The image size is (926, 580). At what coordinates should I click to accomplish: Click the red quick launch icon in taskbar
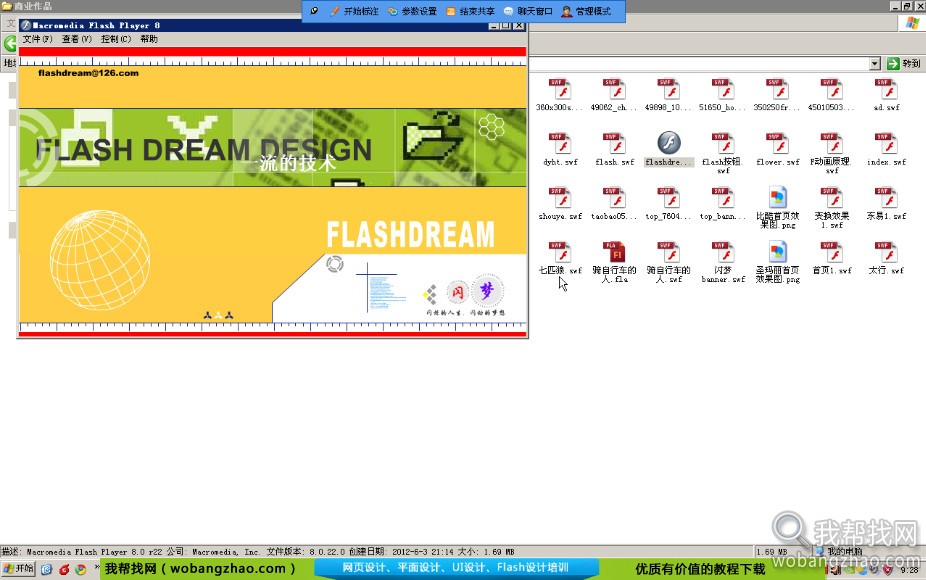[64, 569]
